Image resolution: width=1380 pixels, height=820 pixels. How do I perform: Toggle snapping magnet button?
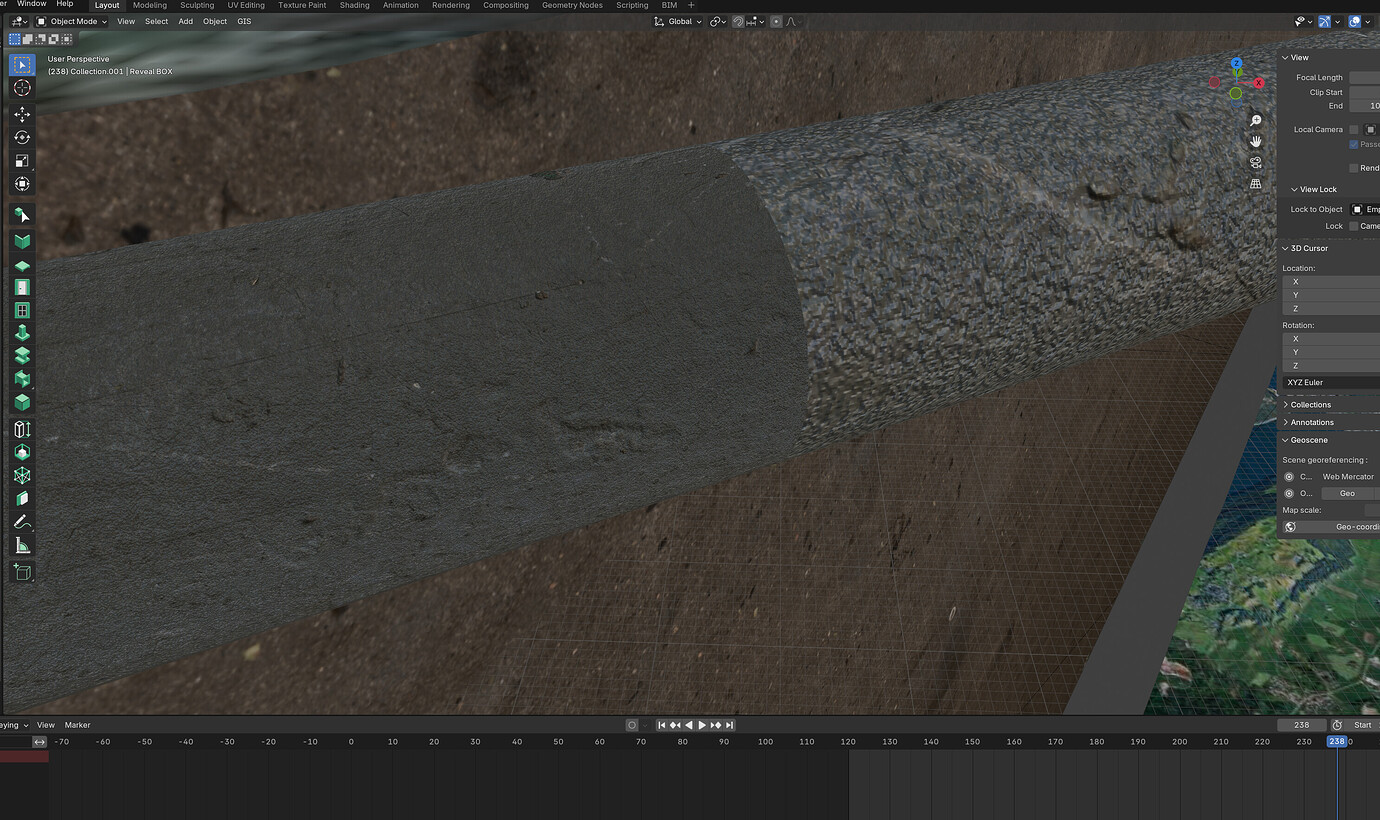tap(739, 21)
